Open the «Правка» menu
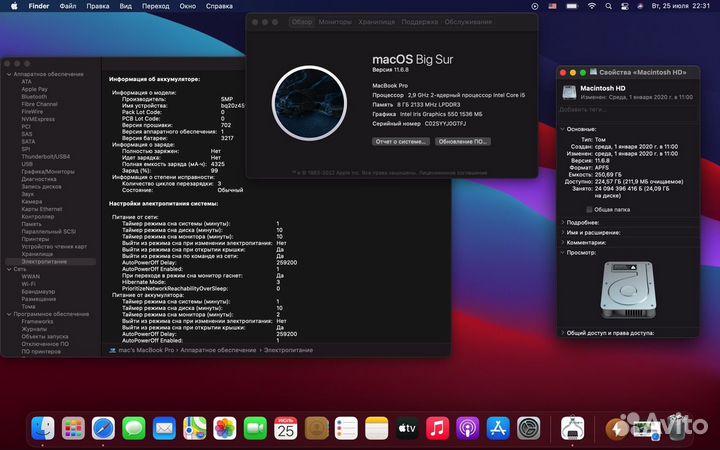Image resolution: width=720 pixels, height=450 pixels. pyautogui.click(x=98, y=6)
